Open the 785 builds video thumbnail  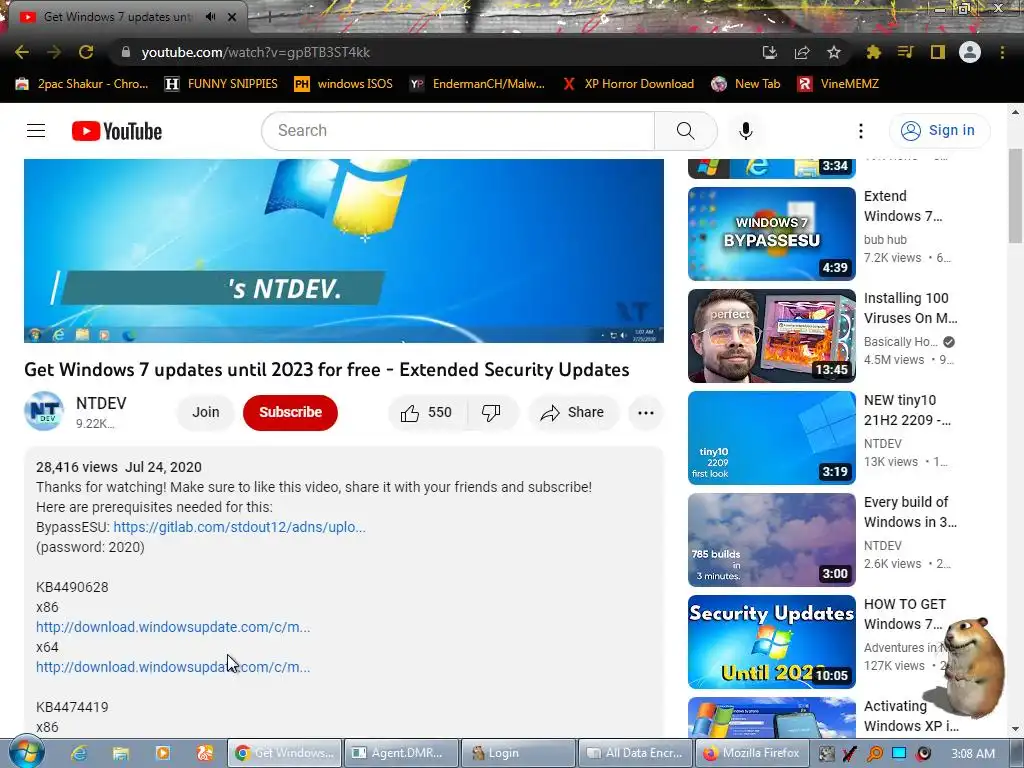tap(771, 539)
